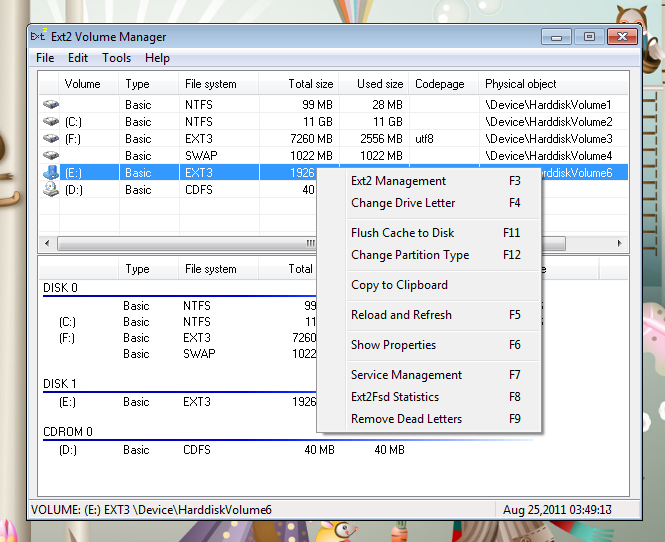The width and height of the screenshot is (665, 542).
Task: Click the blue drive icon next to (E:)
Action: click(x=51, y=173)
